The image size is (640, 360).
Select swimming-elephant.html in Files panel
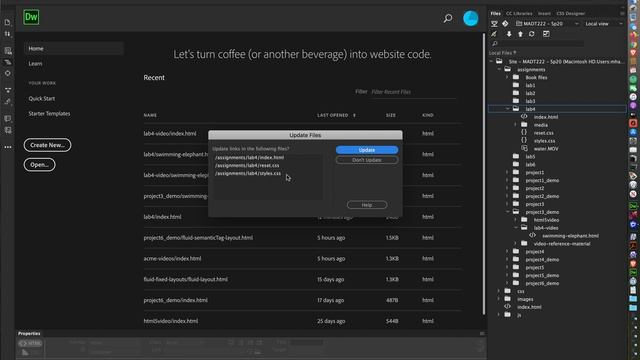pos(570,236)
